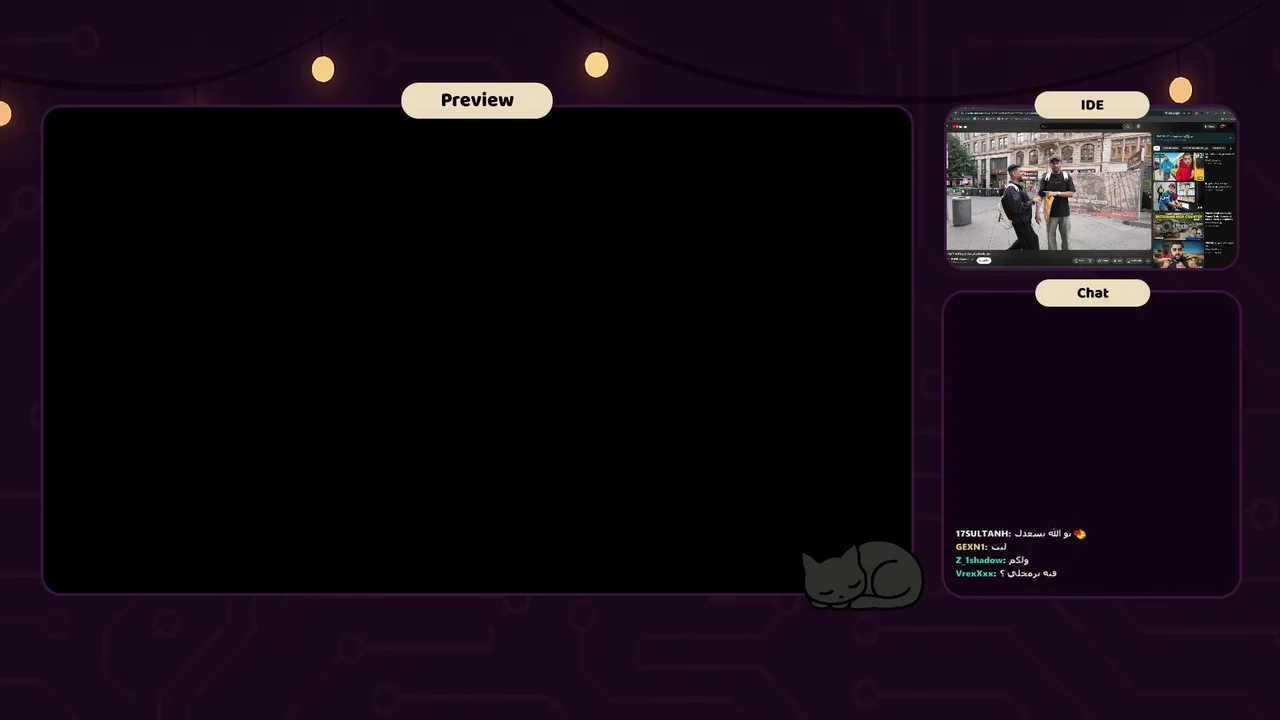The height and width of the screenshot is (720, 1280).
Task: Click the playing street video in IDE panel
Action: (x=1049, y=191)
